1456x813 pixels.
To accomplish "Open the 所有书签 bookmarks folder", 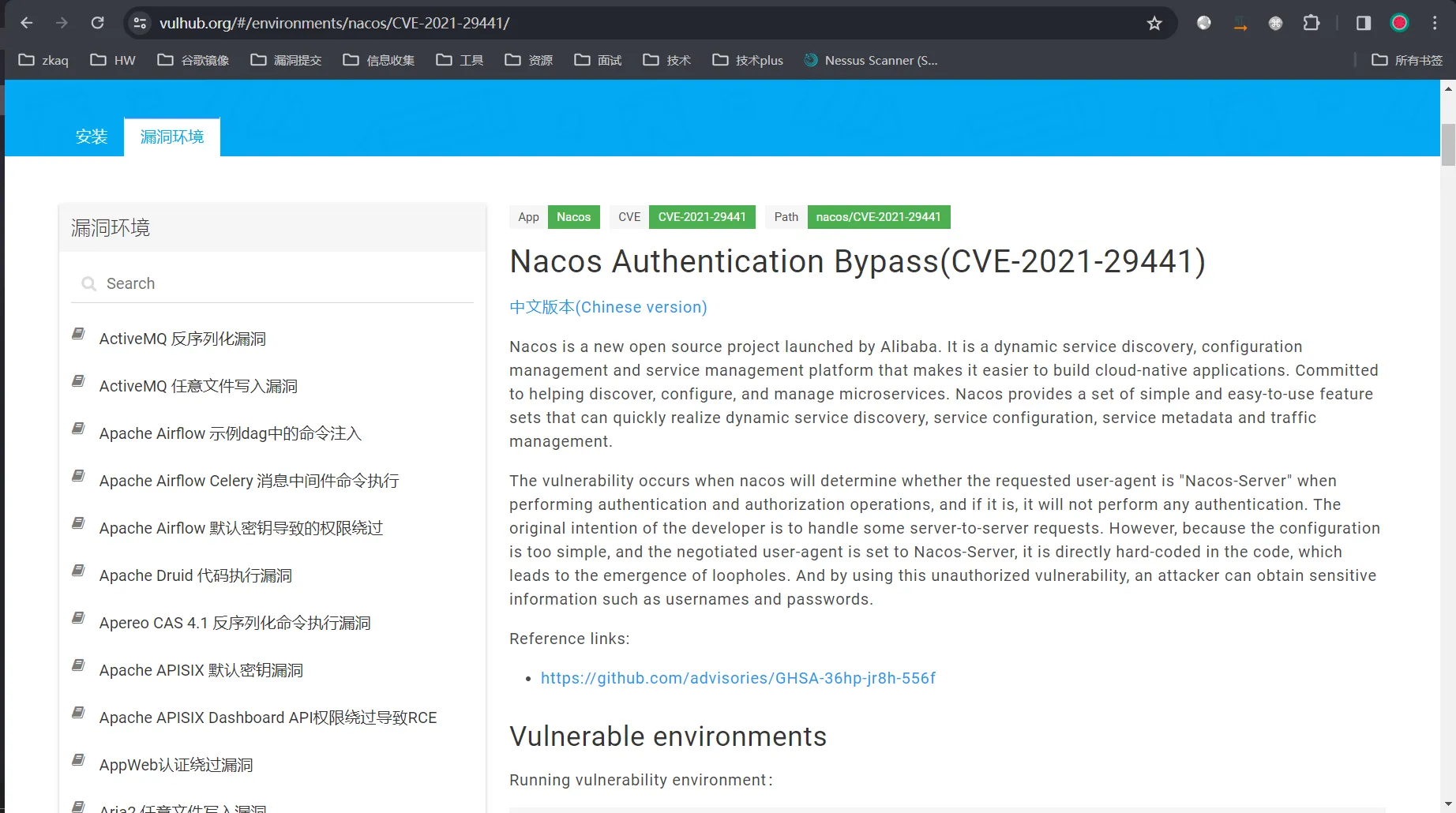I will [1405, 60].
